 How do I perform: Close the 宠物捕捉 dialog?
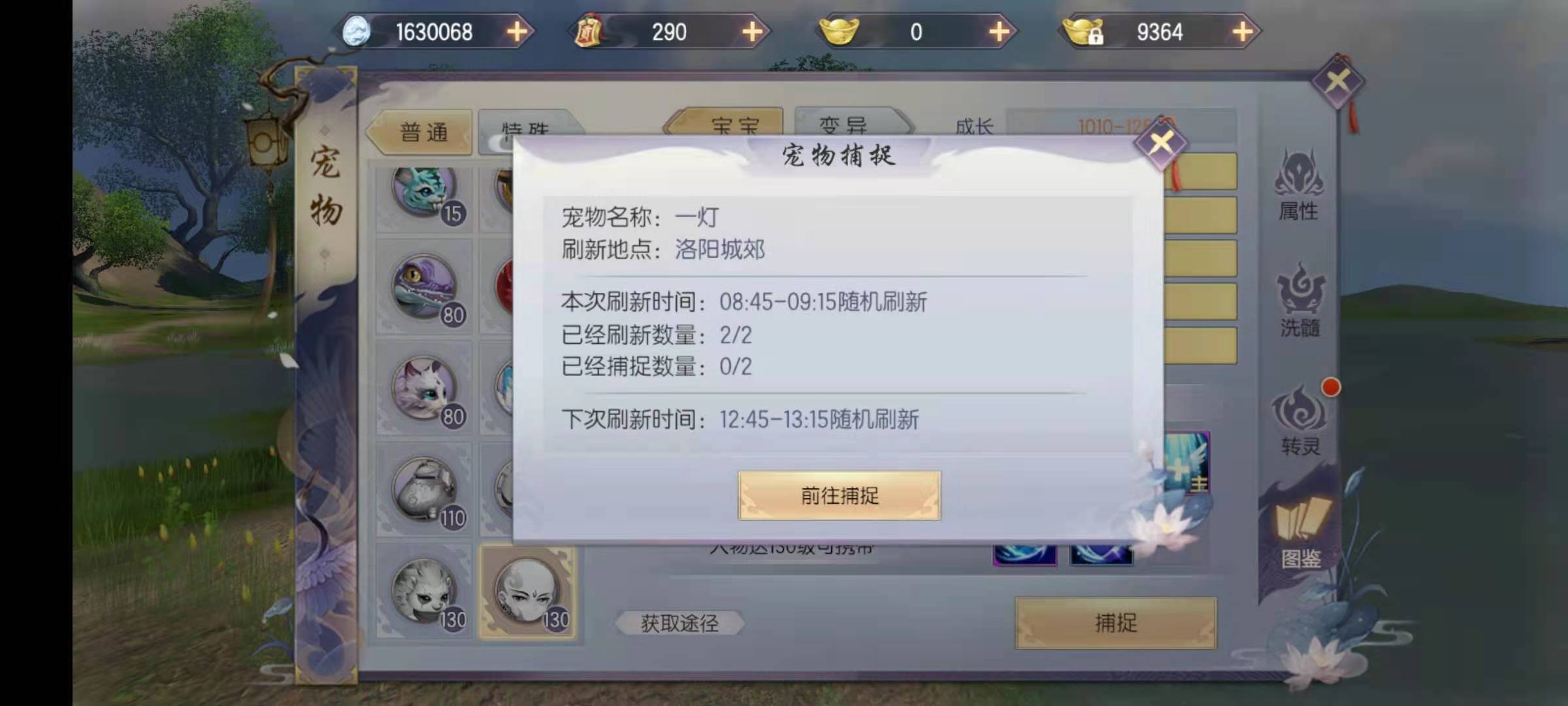pyautogui.click(x=1161, y=143)
